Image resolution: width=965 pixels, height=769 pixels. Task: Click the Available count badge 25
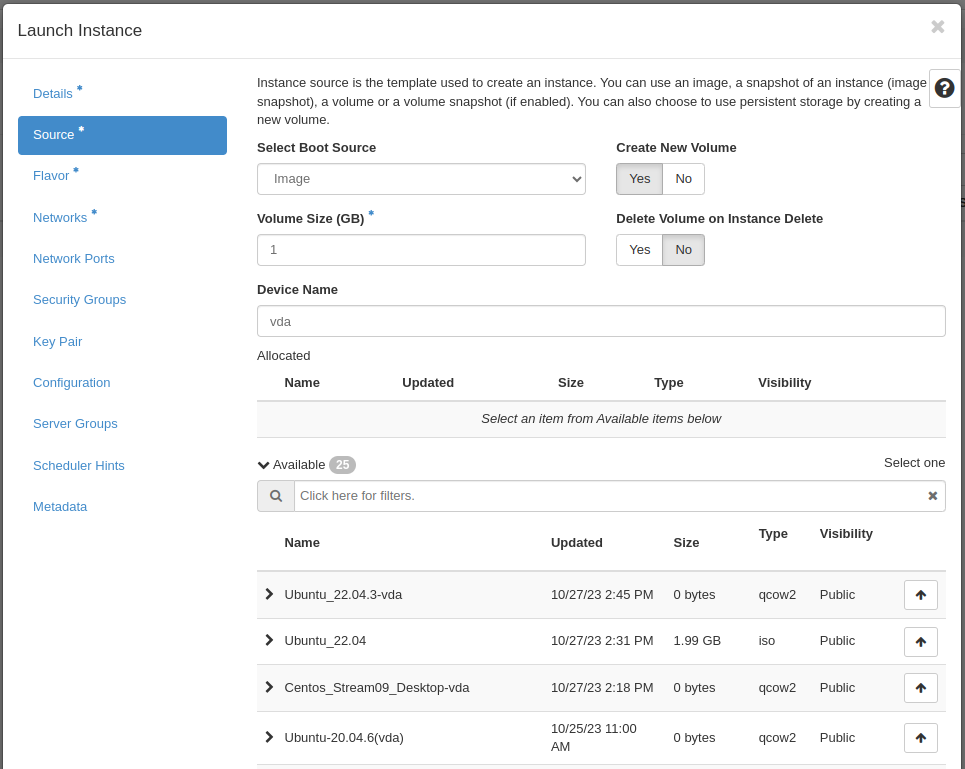[342, 465]
